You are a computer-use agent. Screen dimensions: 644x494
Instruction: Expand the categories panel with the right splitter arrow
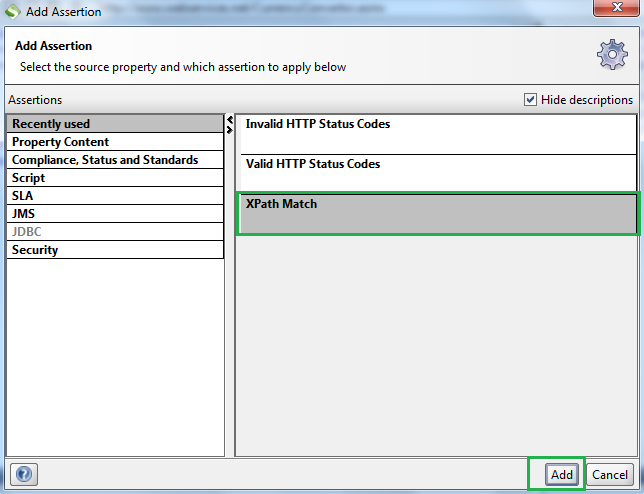point(230,129)
